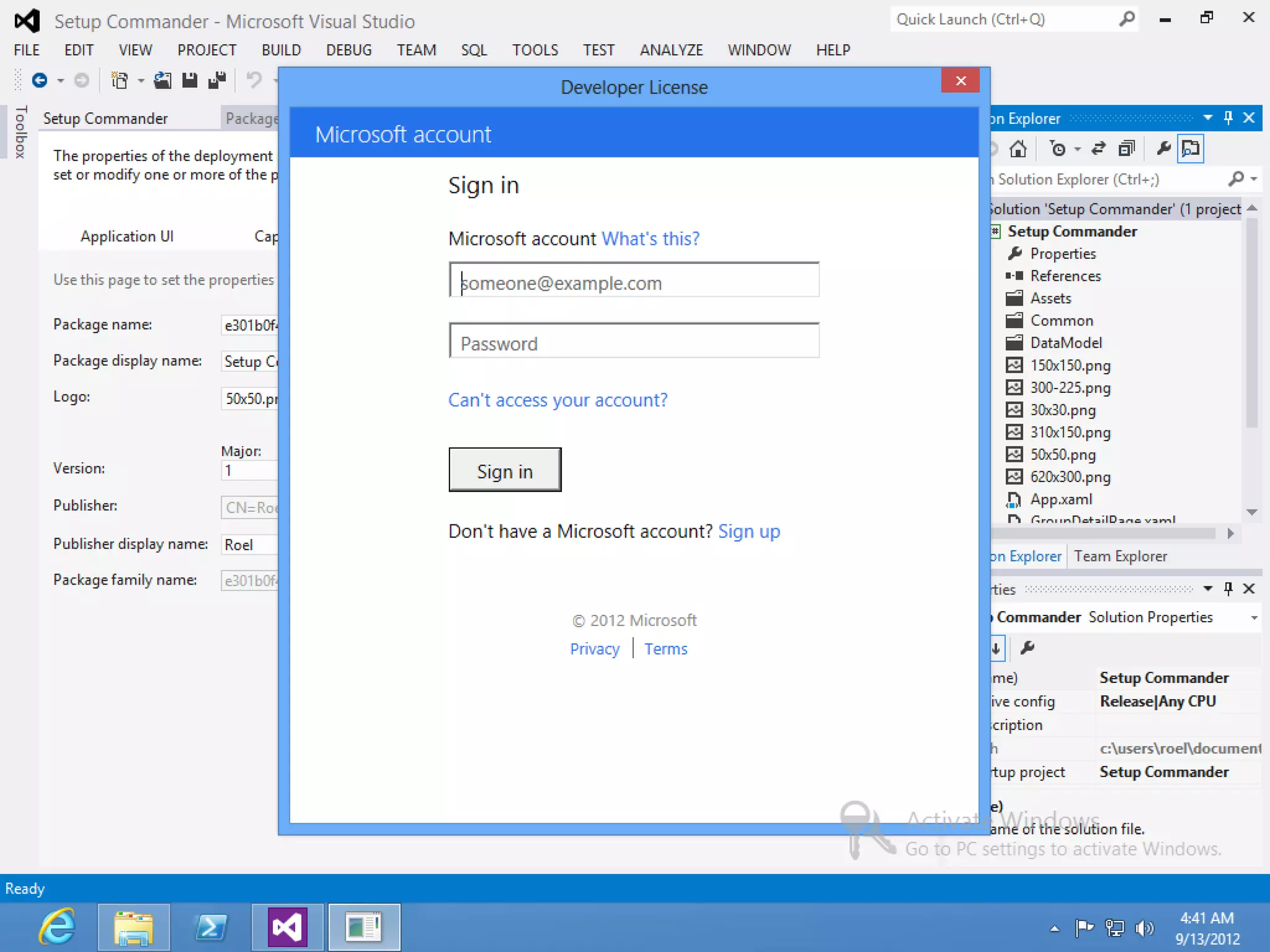Focus the Password input field
The width and height of the screenshot is (1270, 952).
click(x=634, y=342)
